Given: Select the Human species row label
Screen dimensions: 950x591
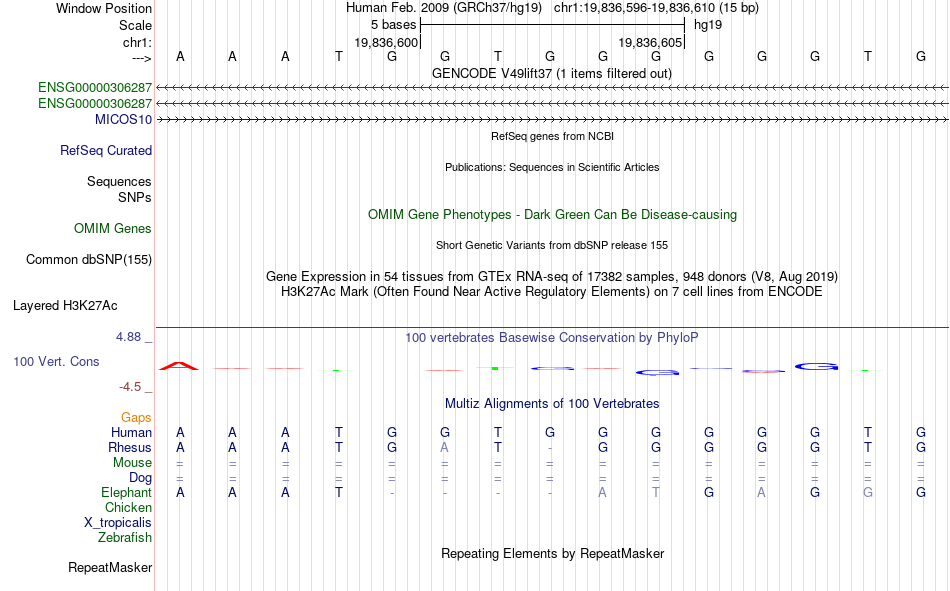Looking at the screenshot, I should pyautogui.click(x=131, y=432).
